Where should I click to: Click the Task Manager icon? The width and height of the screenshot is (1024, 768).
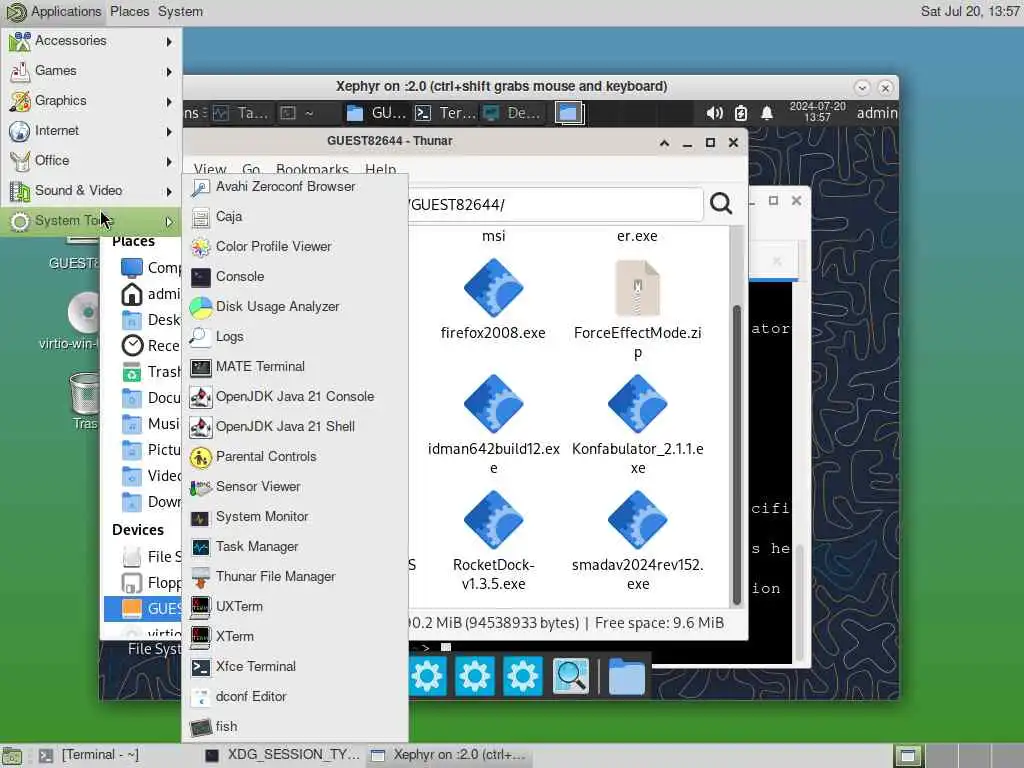(200, 547)
